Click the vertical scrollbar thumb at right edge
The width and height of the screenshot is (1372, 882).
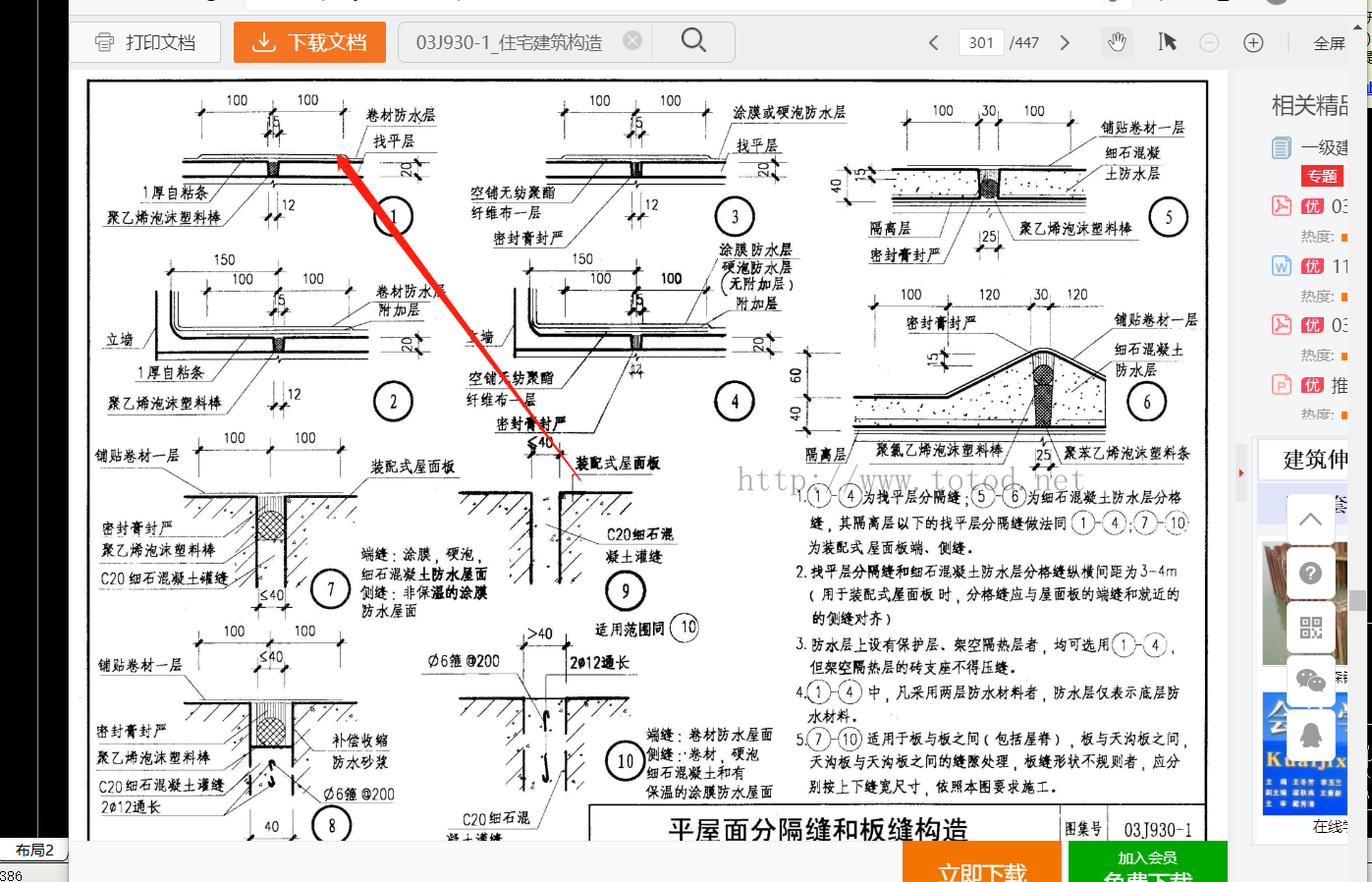click(x=1357, y=601)
